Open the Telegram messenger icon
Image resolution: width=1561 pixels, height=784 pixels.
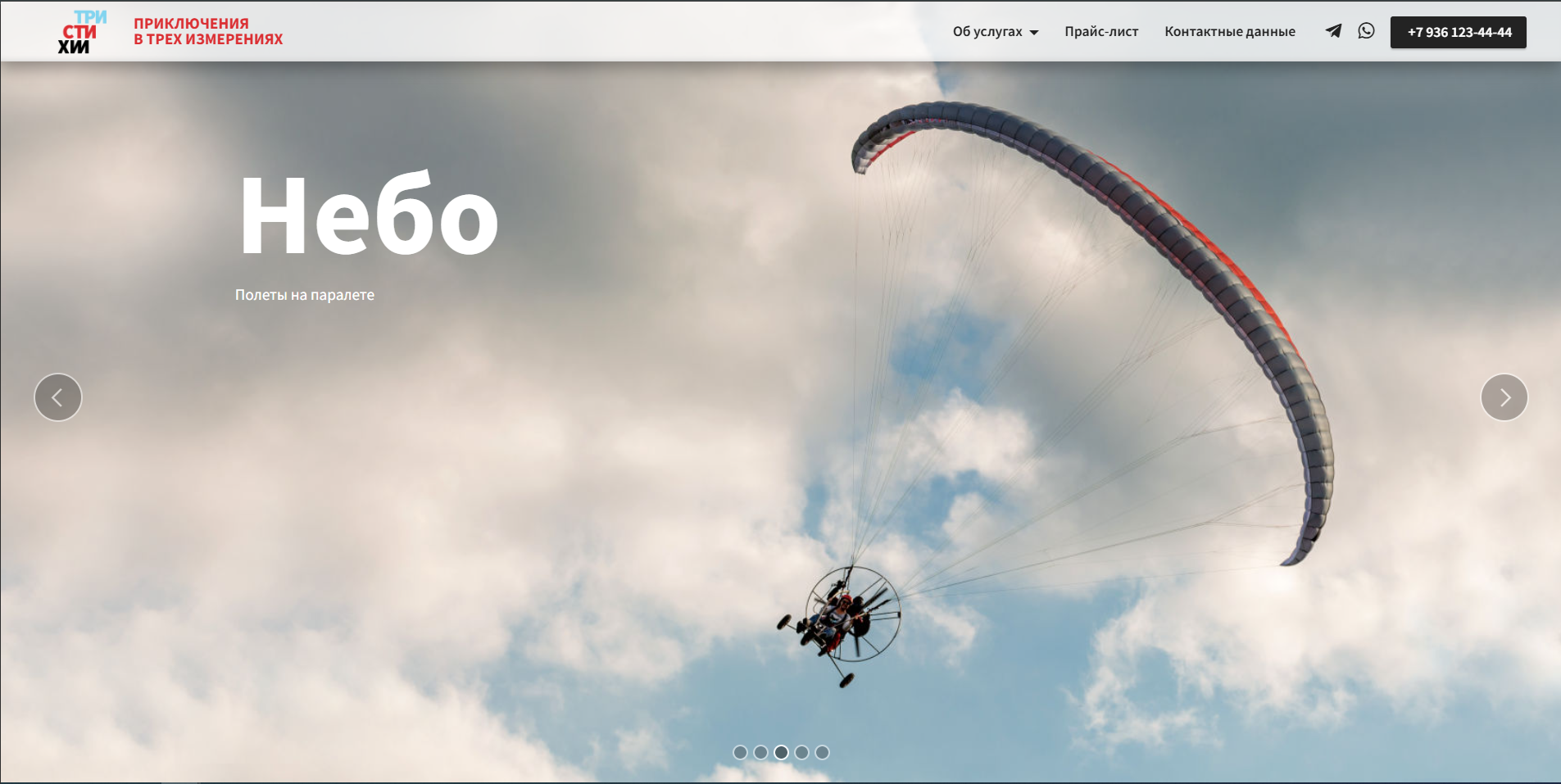(x=1334, y=31)
